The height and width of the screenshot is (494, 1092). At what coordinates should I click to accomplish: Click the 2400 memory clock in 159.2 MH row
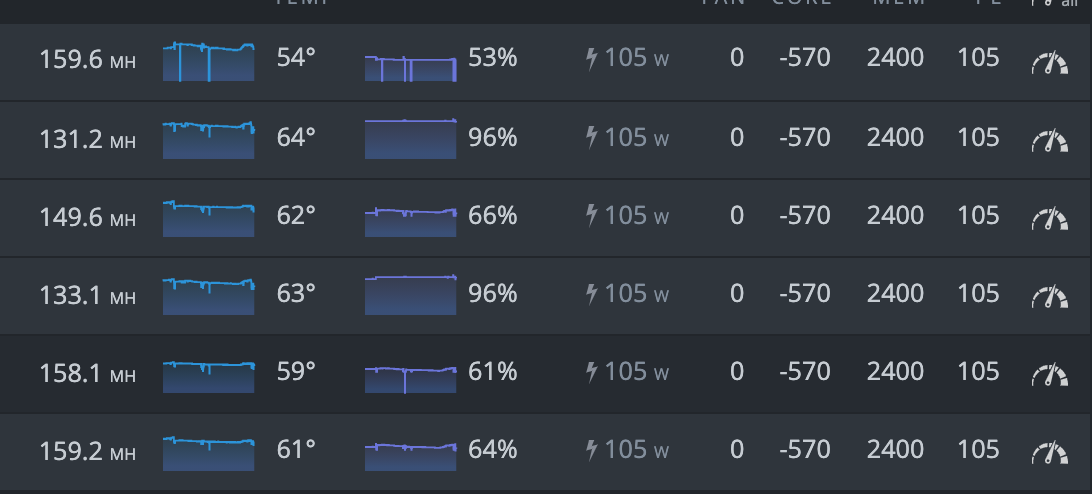(x=895, y=449)
